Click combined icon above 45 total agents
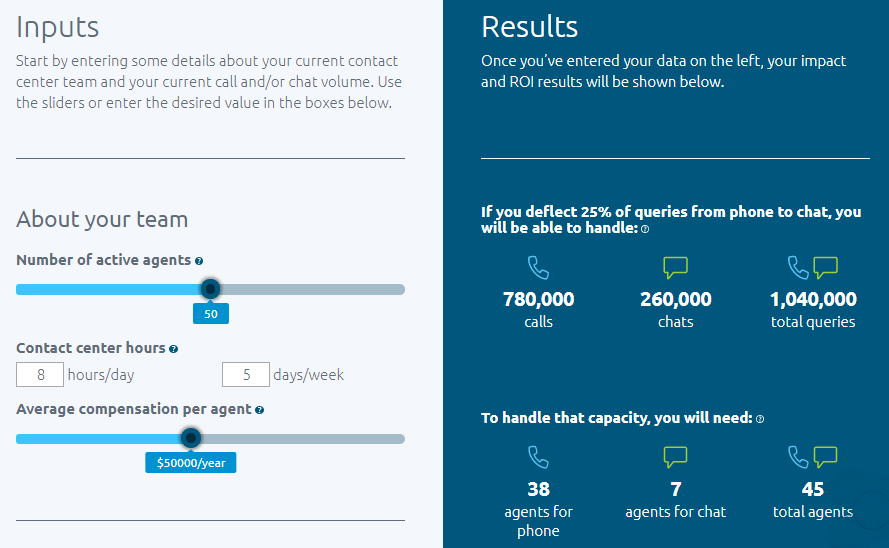The width and height of the screenshot is (889, 548). (x=812, y=457)
